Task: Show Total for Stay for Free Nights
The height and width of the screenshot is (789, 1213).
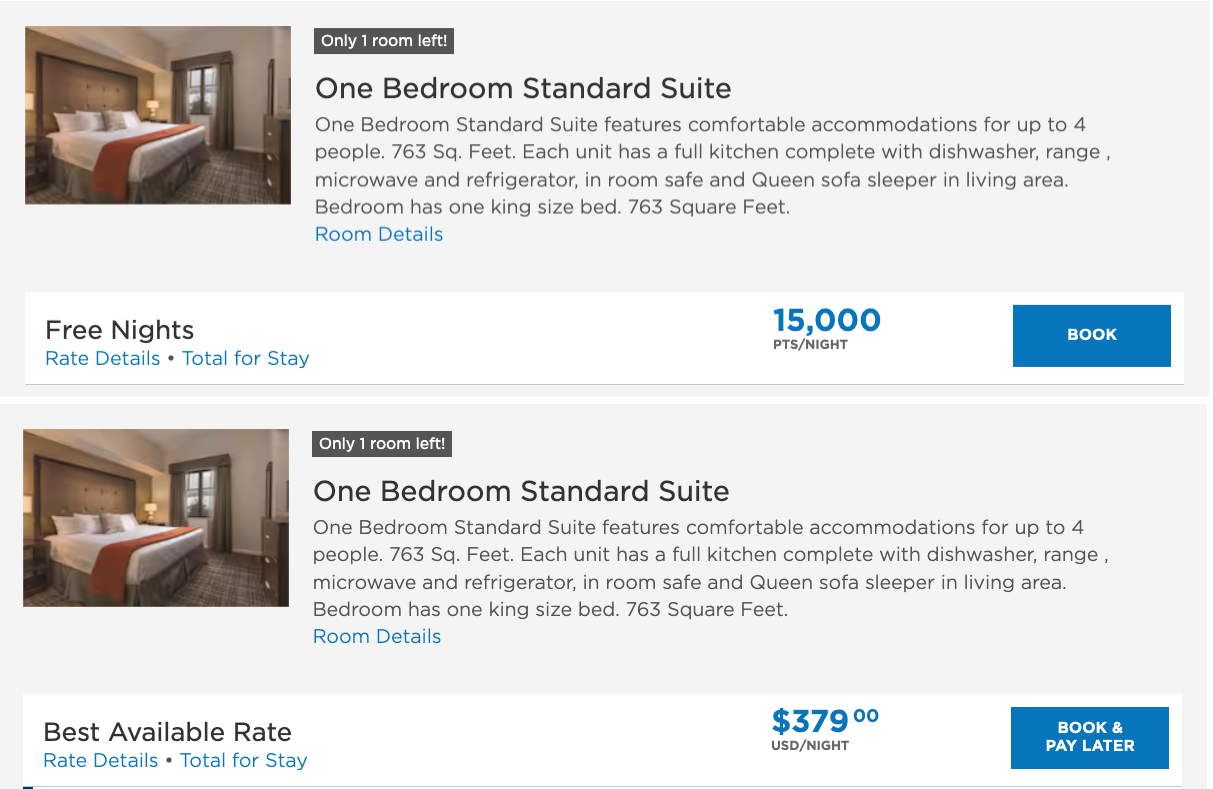Action: point(246,358)
